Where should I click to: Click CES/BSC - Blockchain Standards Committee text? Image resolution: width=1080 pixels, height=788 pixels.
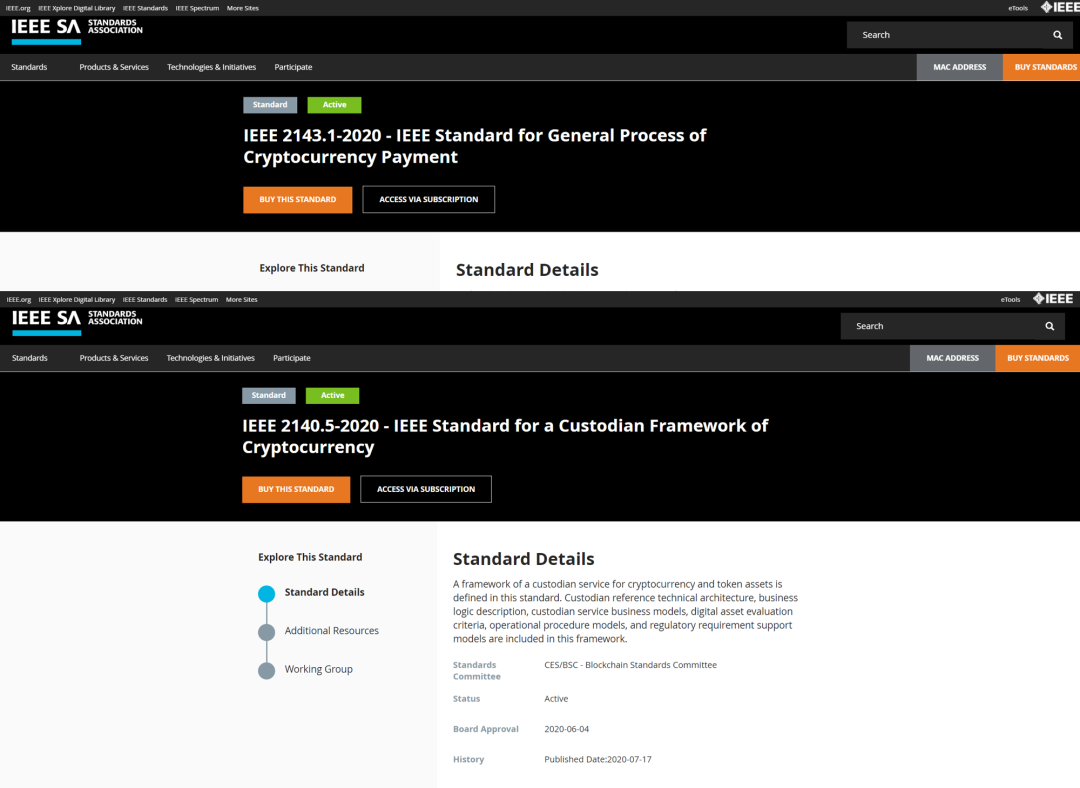(630, 665)
